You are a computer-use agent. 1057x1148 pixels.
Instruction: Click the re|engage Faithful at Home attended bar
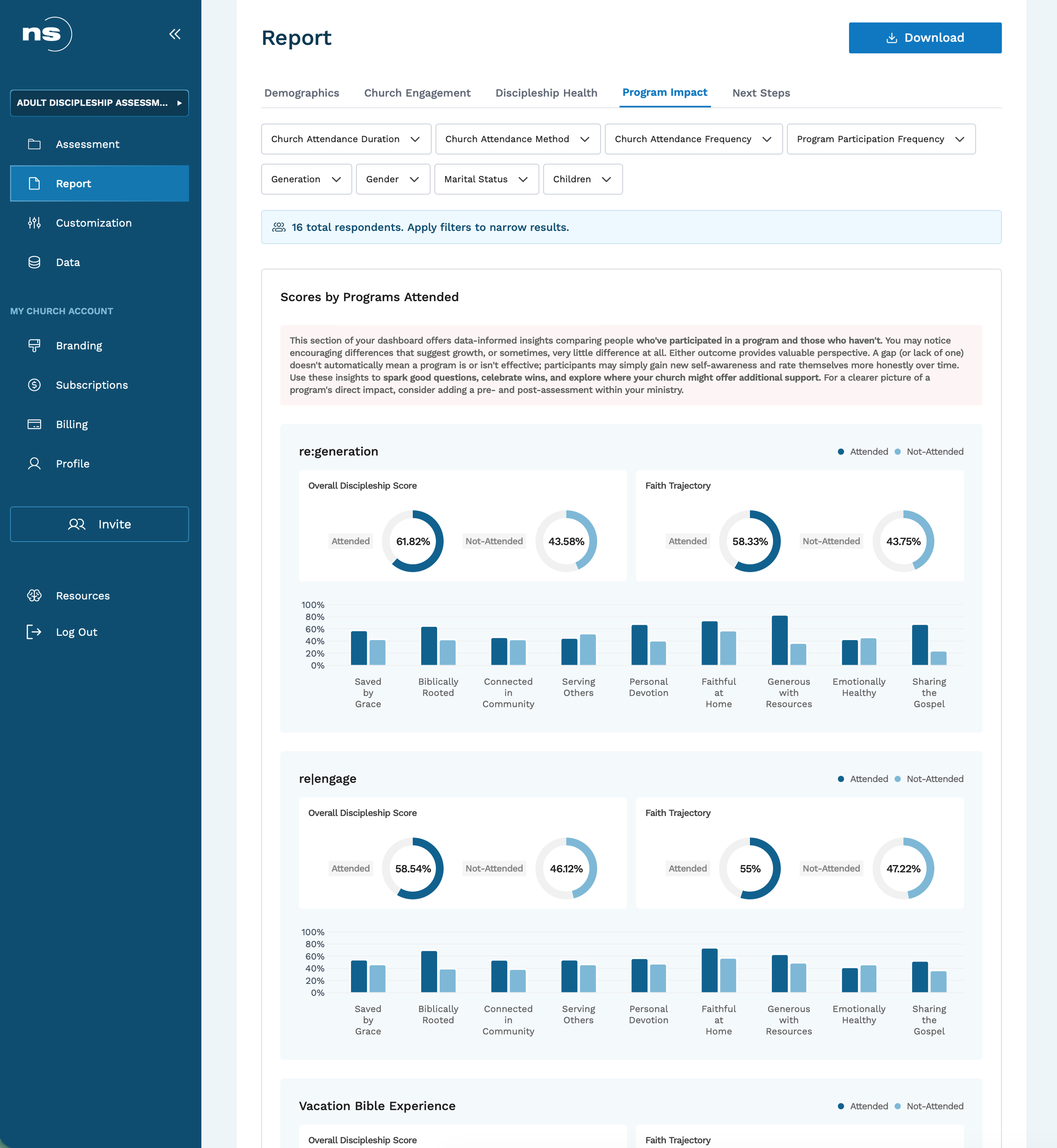(x=710, y=971)
